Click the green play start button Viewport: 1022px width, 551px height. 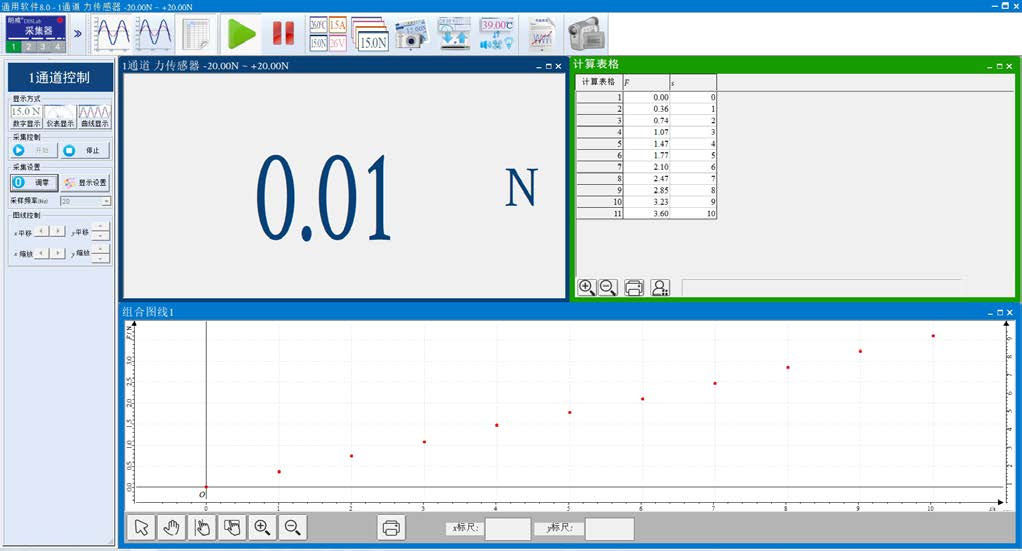tap(240, 33)
